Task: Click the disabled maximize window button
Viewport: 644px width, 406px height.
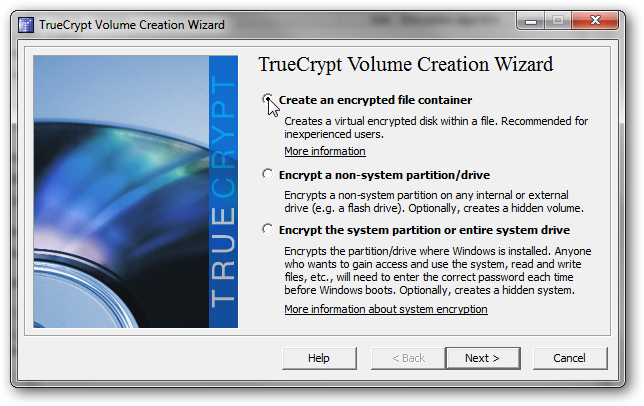Action: [x=558, y=21]
